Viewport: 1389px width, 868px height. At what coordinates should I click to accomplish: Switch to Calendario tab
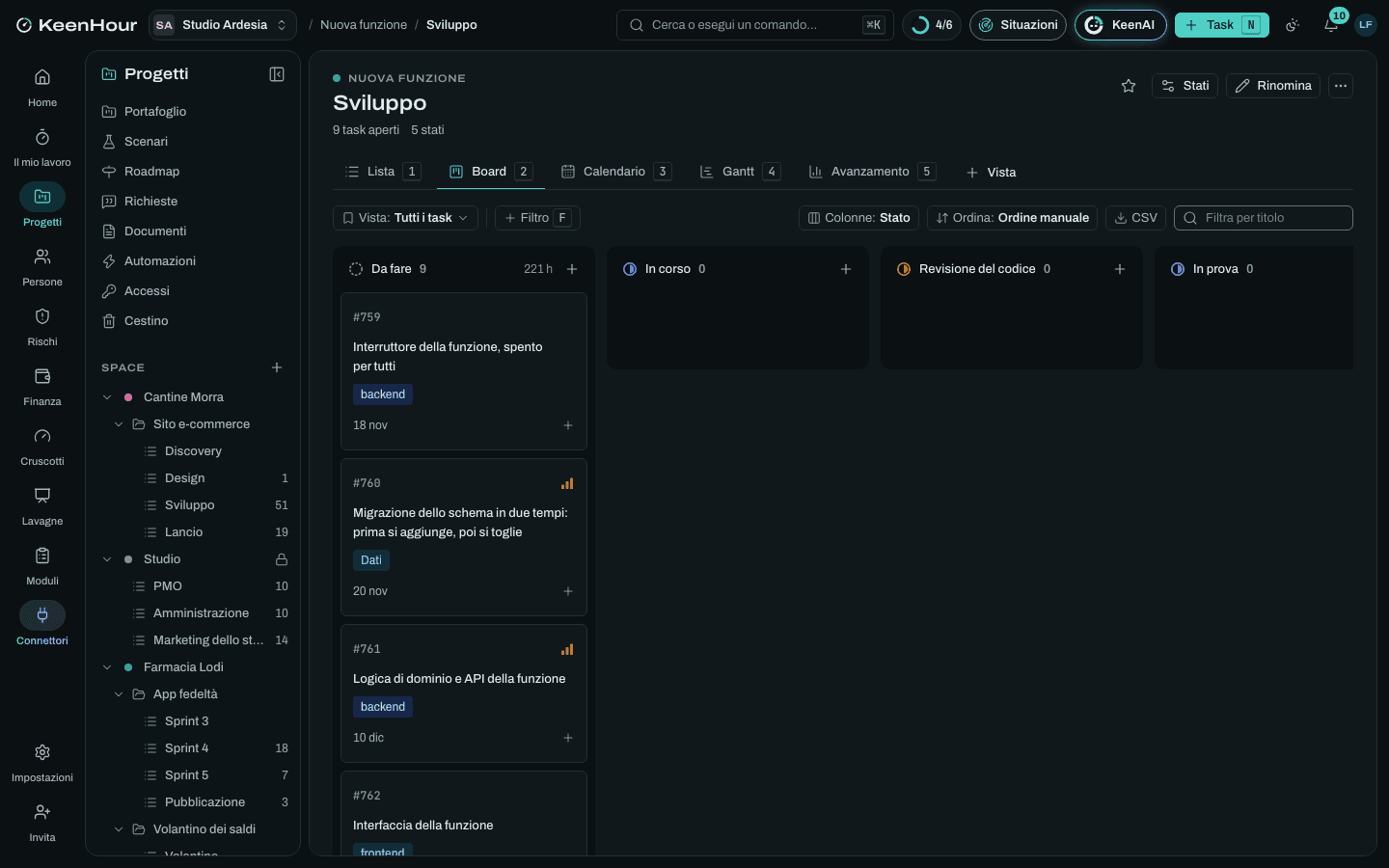coord(615,172)
